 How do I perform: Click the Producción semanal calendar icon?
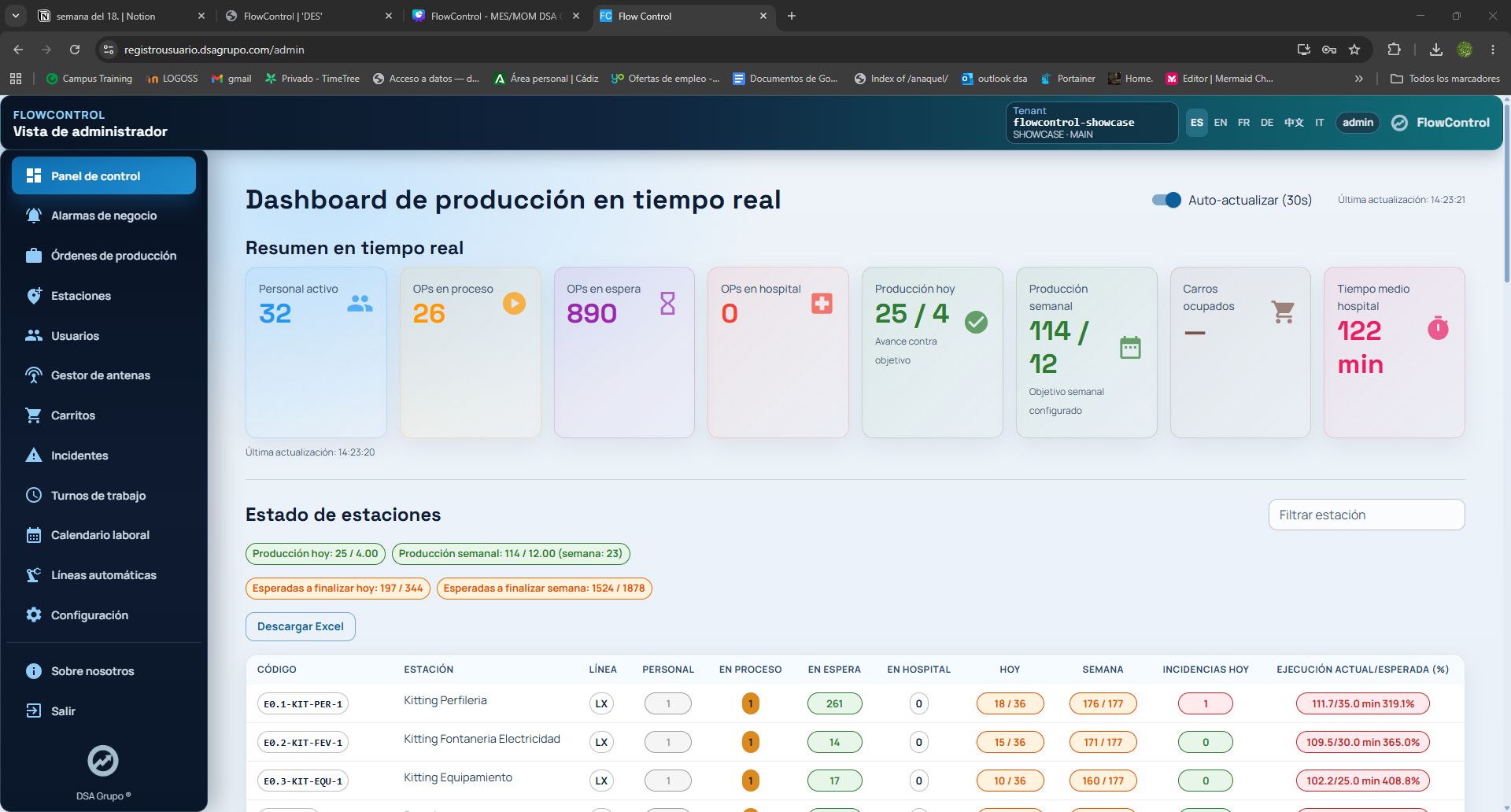point(1130,347)
